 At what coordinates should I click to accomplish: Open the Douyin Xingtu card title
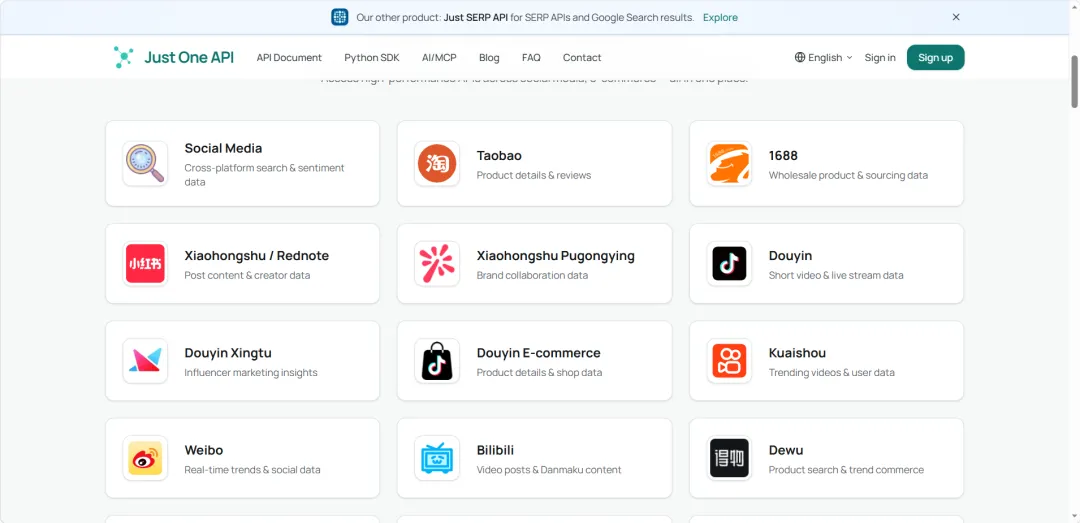228,353
